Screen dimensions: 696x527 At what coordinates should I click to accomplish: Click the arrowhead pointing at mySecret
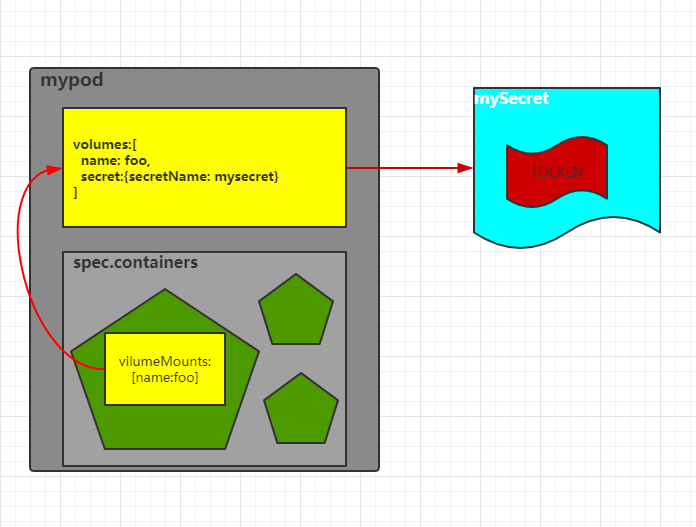465,168
